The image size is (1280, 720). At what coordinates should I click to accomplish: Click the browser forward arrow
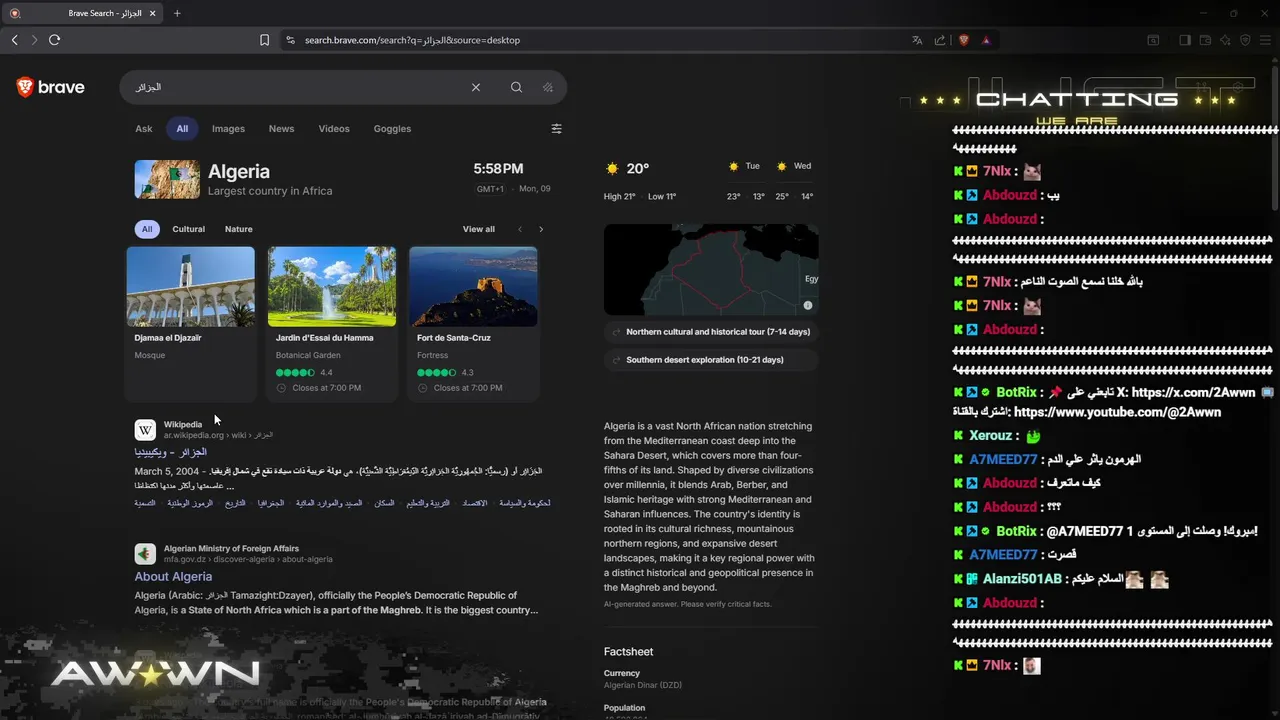tap(34, 40)
